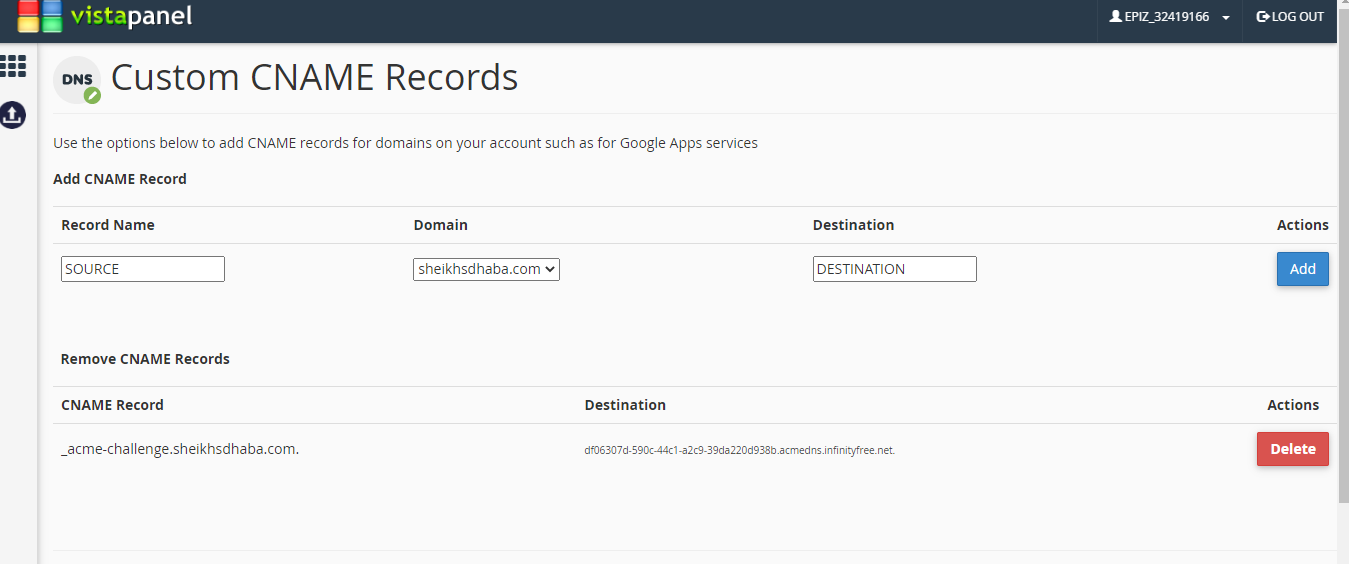Click the DNS icon beside page title
This screenshot has height=564, width=1349.
pos(78,80)
